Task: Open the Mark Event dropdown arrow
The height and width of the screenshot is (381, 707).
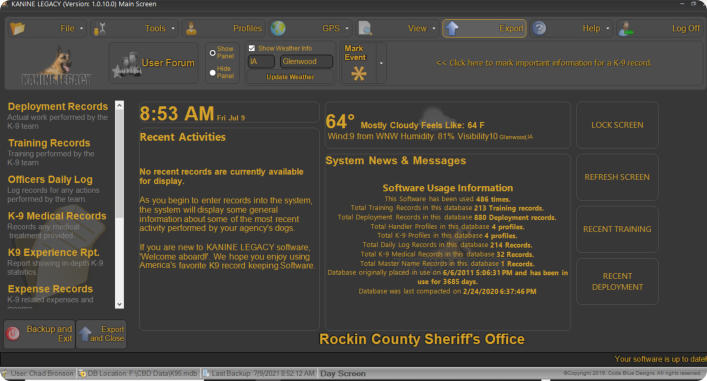Action: pyautogui.click(x=381, y=63)
